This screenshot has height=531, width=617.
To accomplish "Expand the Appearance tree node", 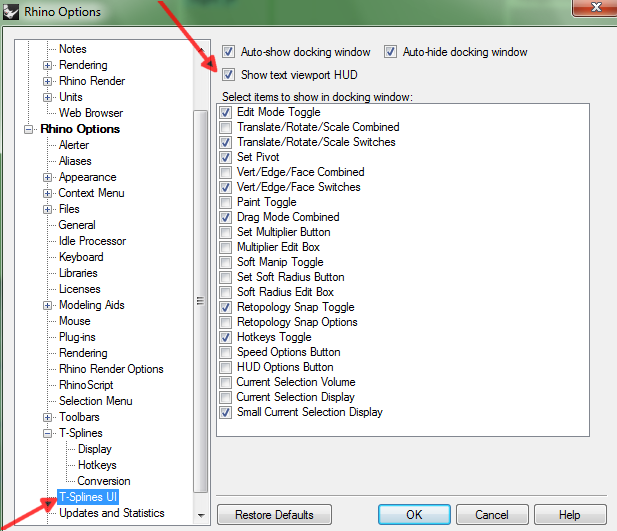I will [47, 178].
